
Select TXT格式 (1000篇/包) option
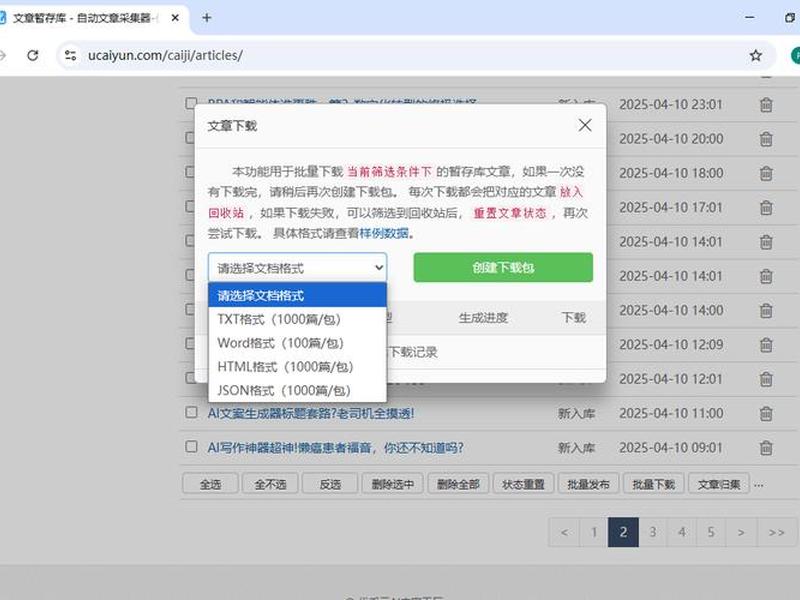pos(297,319)
